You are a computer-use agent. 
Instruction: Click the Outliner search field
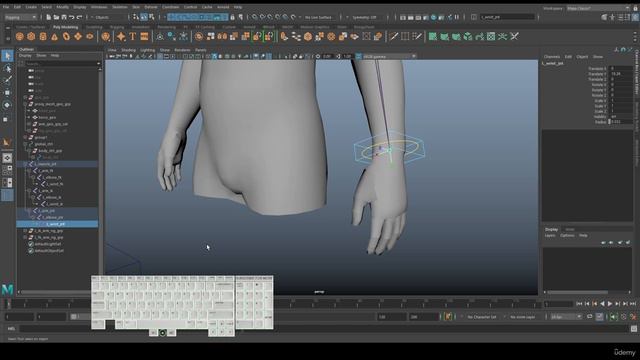tap(61, 64)
